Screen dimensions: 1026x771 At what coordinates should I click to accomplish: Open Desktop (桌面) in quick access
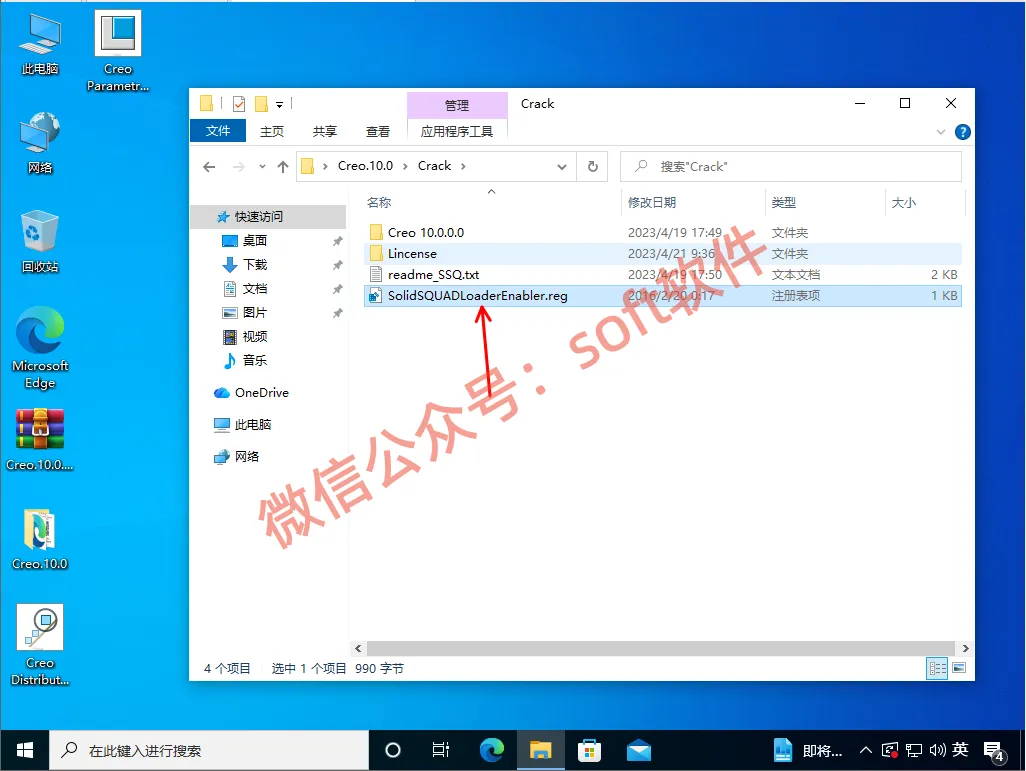coord(254,241)
